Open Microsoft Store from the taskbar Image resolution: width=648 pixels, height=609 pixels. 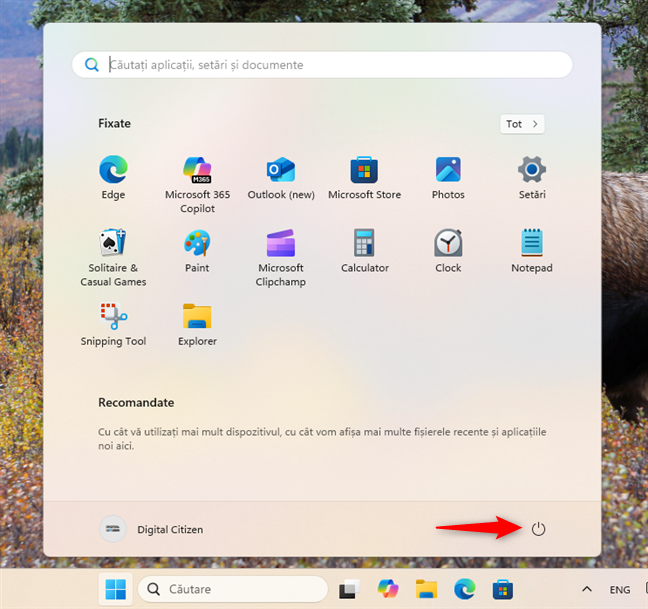[x=503, y=589]
